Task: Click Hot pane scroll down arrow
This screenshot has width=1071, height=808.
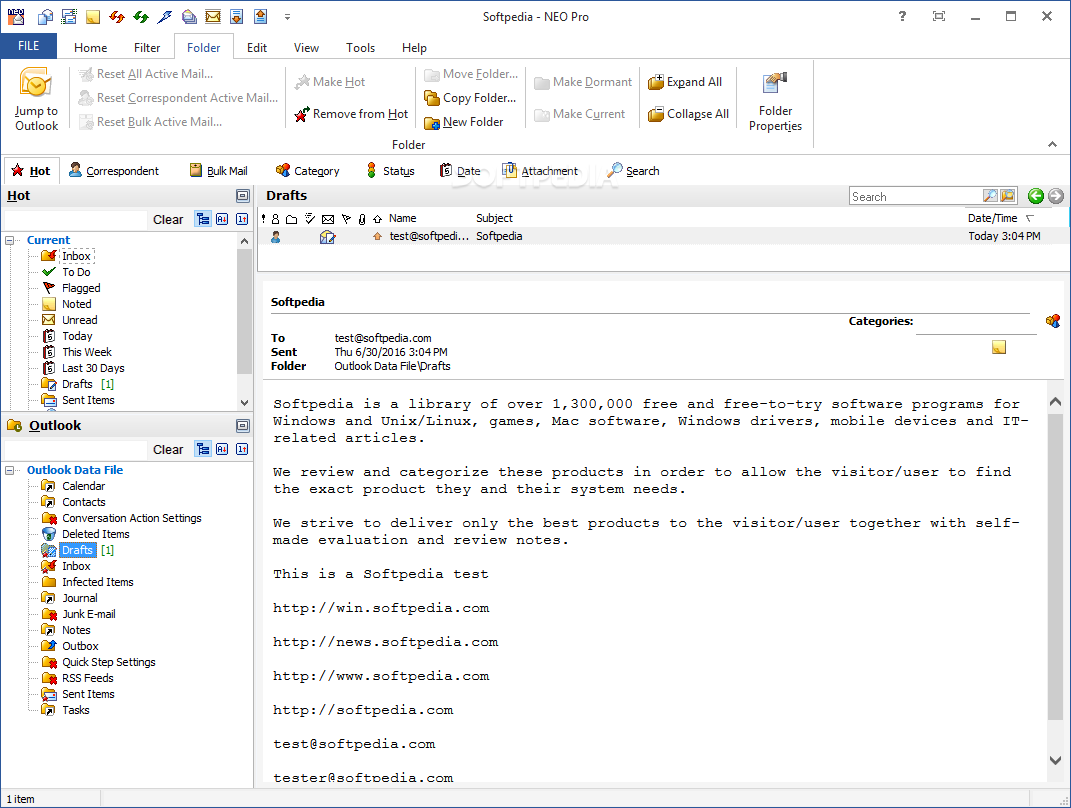Action: pyautogui.click(x=245, y=403)
